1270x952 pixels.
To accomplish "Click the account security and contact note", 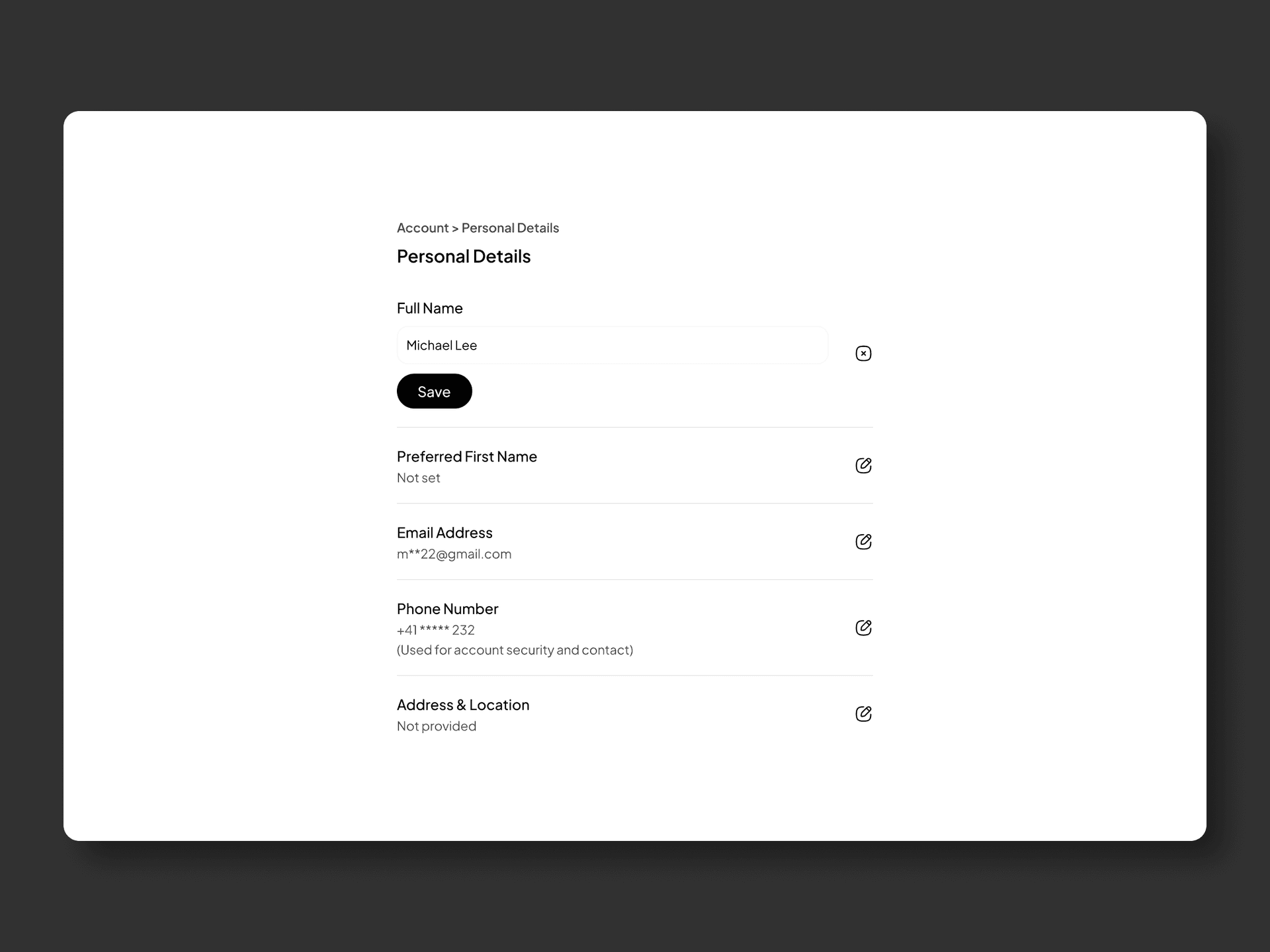I will point(515,650).
